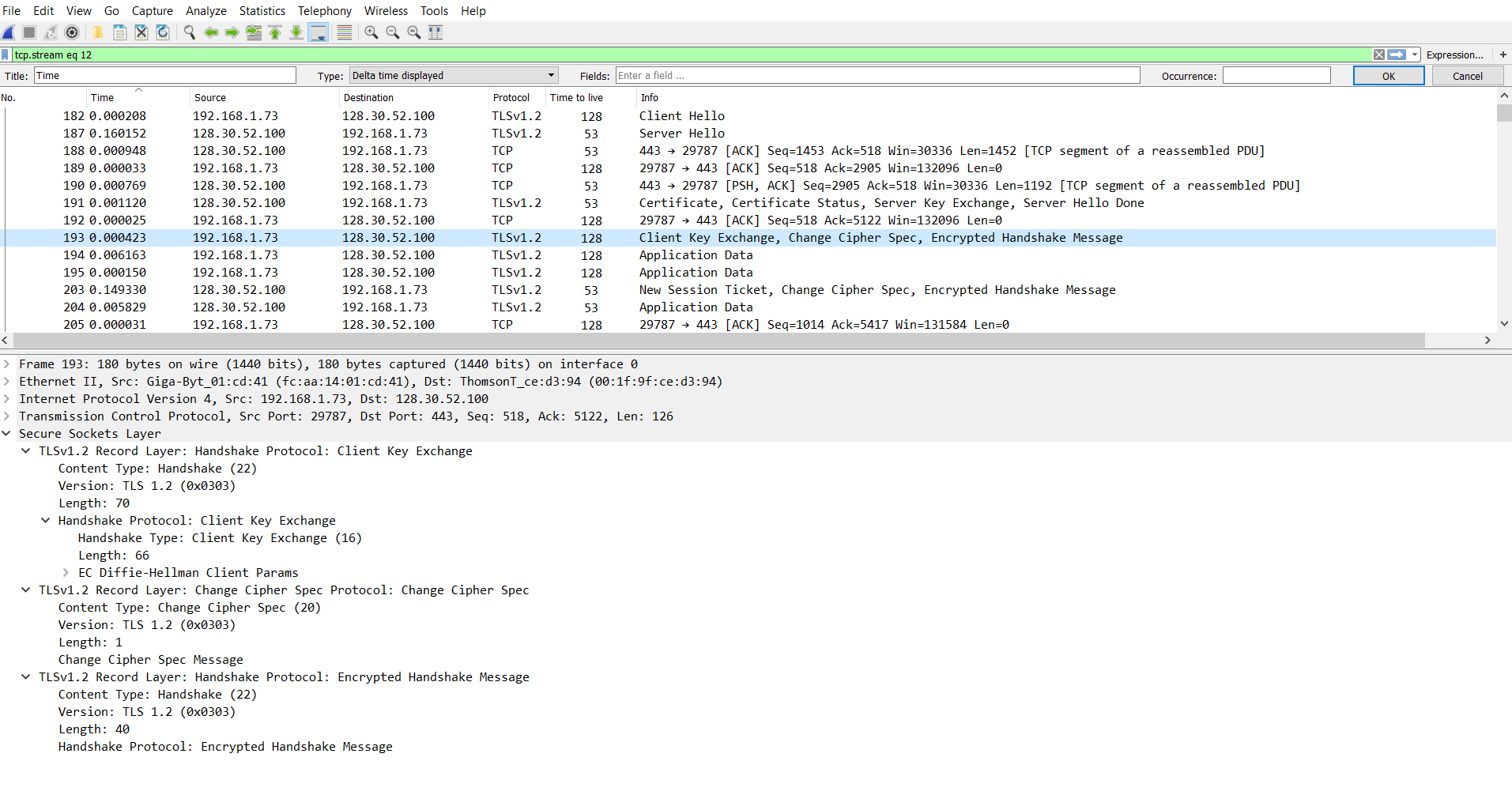Collapse Encrypted Handshake Message record layer
This screenshot has height=810, width=1512.
pos(26,677)
